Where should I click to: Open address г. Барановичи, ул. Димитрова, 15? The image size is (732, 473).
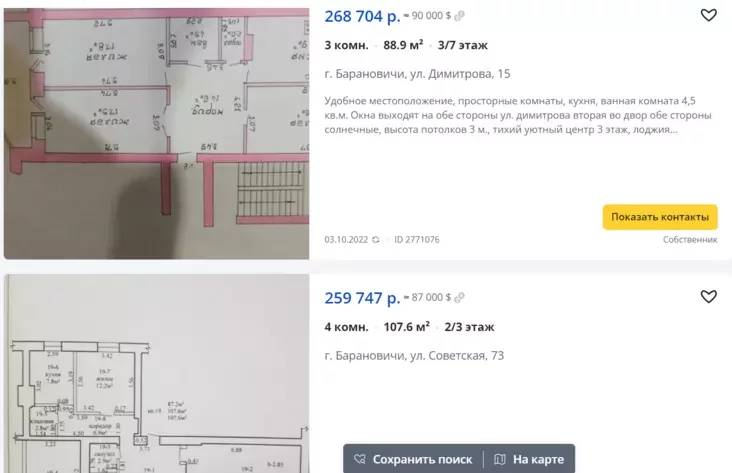pos(417,74)
